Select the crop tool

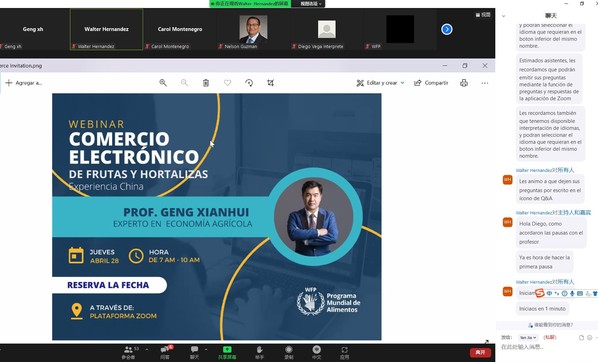click(270, 83)
